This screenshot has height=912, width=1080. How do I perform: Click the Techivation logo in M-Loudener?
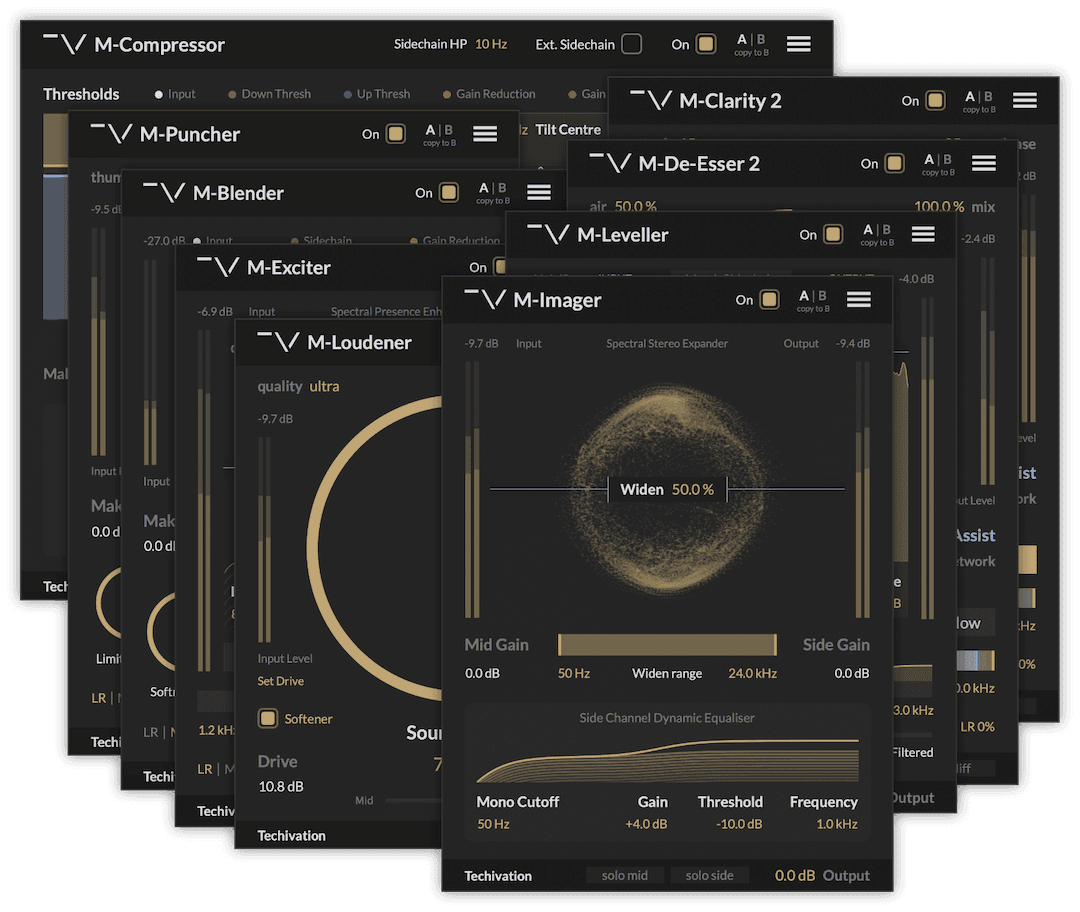click(278, 342)
